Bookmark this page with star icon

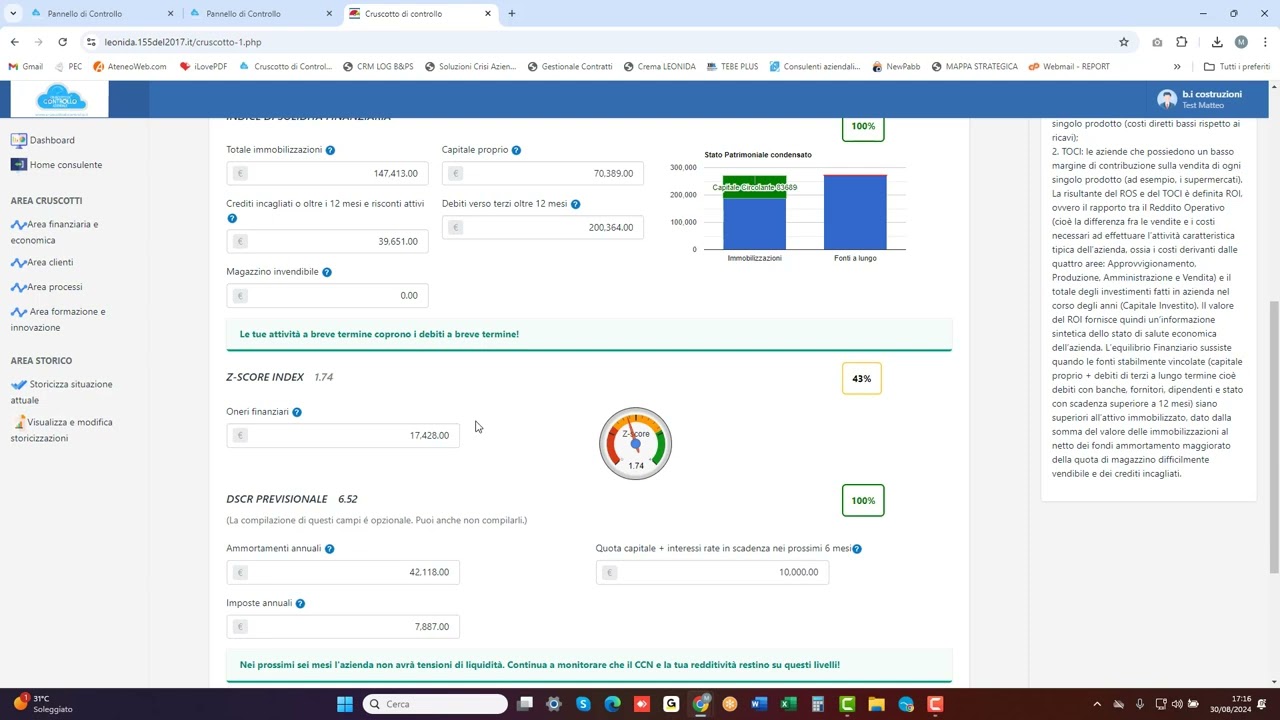(1124, 42)
